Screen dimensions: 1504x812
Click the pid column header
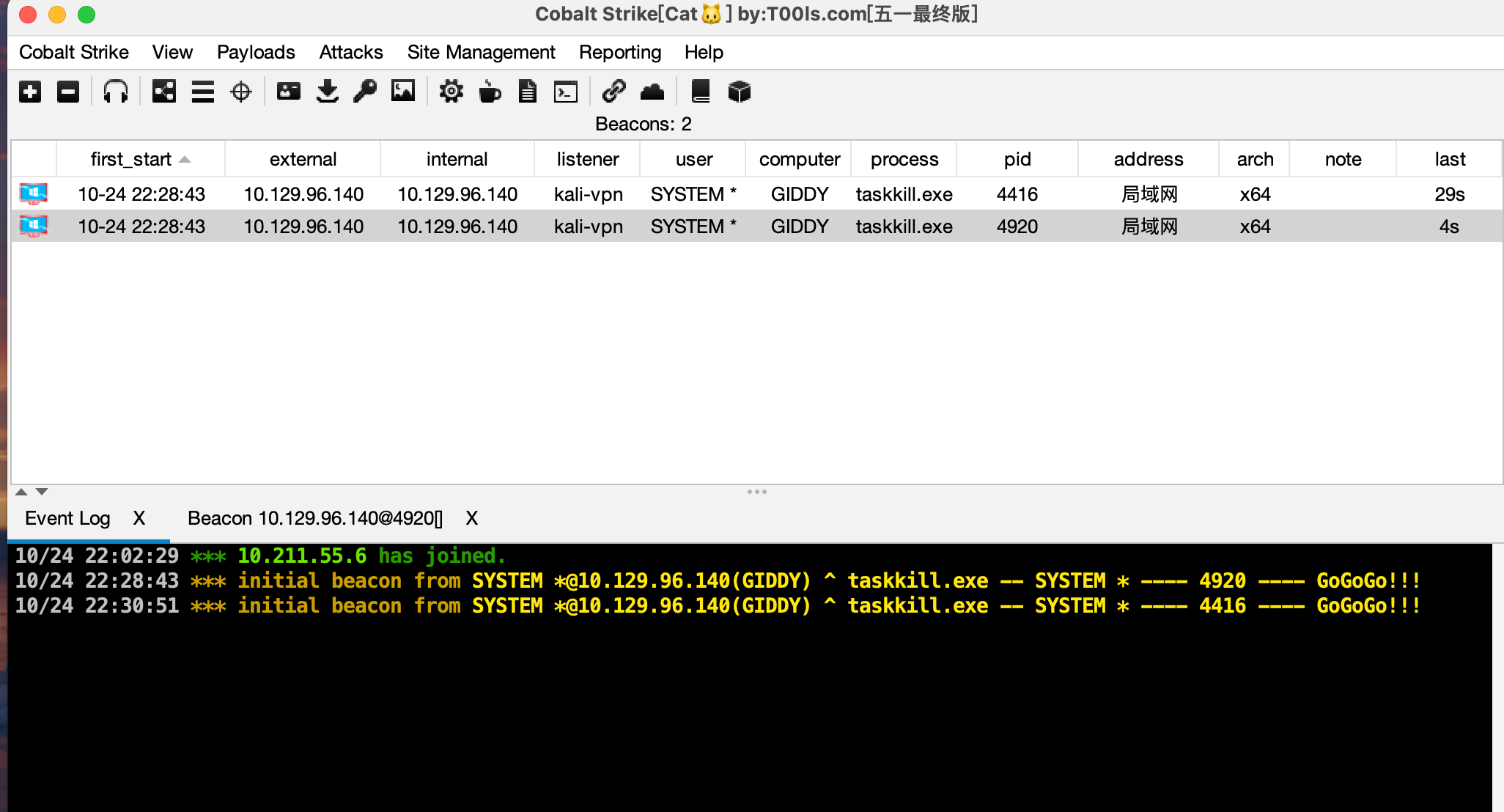coord(1017,159)
